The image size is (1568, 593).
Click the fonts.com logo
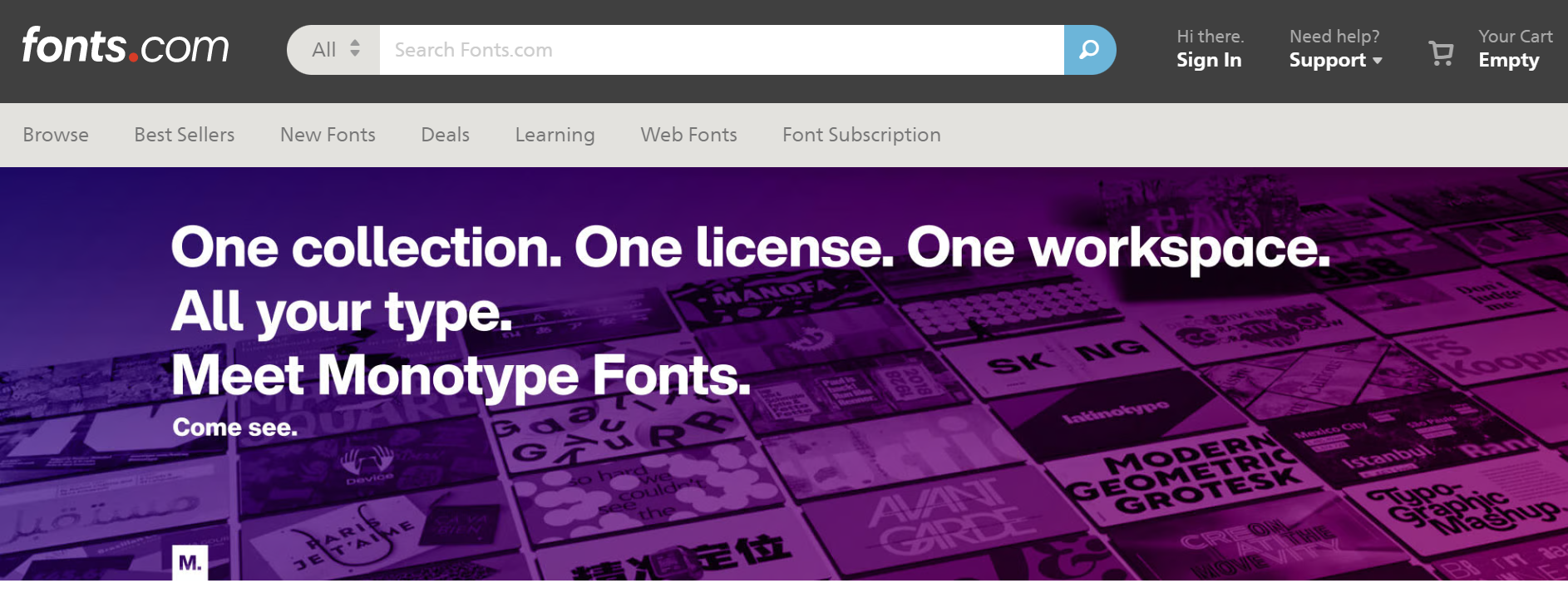(126, 46)
